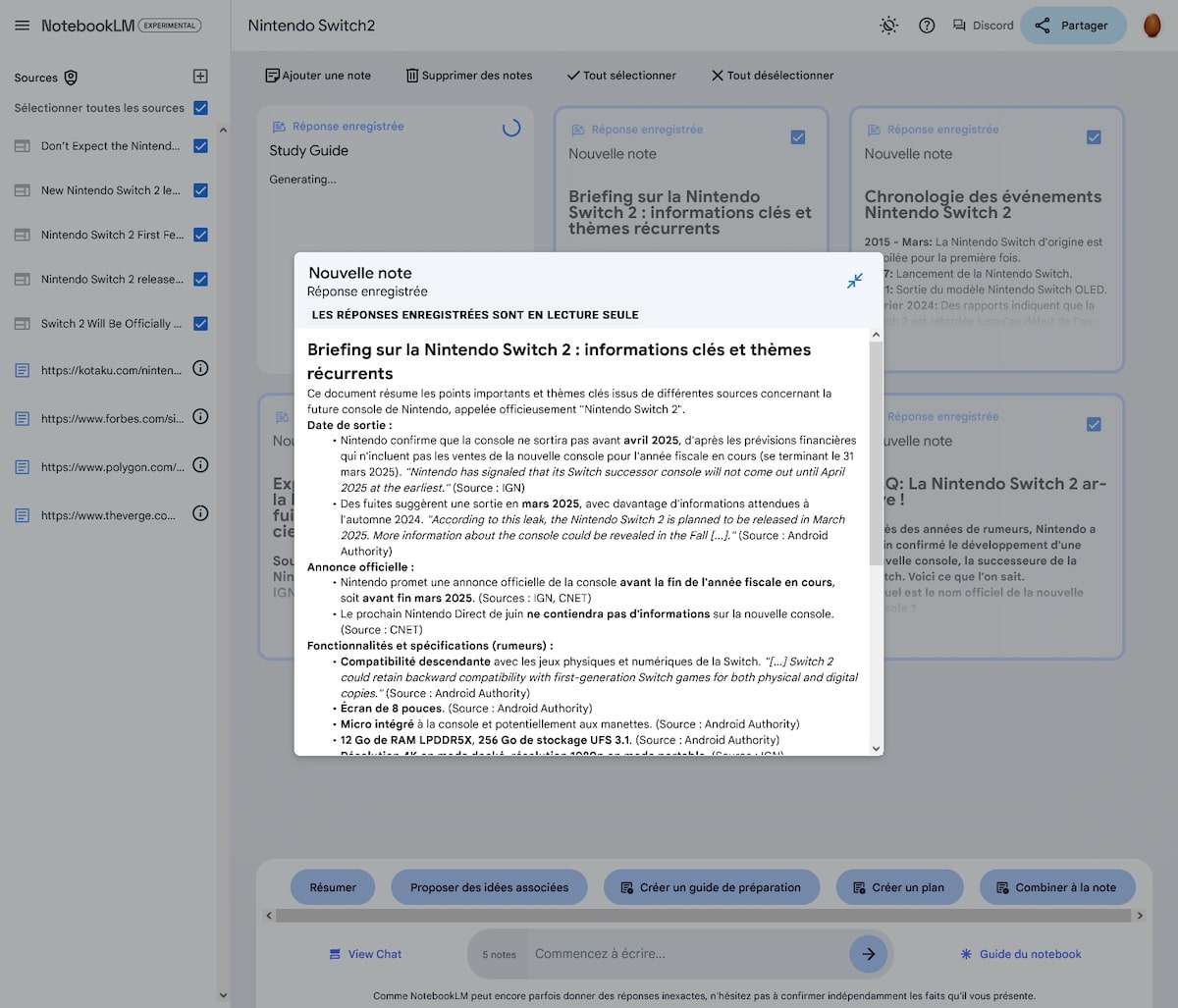Image resolution: width=1178 pixels, height=1008 pixels.
Task: Show info for the kotaku.com source
Action: coord(200,368)
